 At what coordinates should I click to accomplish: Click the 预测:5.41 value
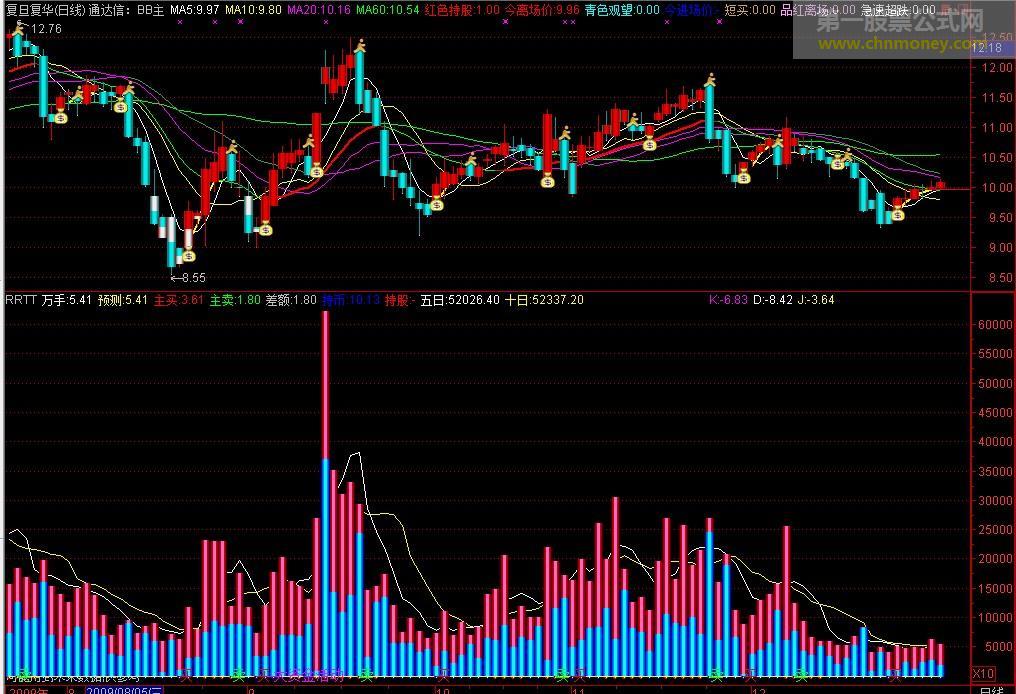pyautogui.click(x=122, y=299)
